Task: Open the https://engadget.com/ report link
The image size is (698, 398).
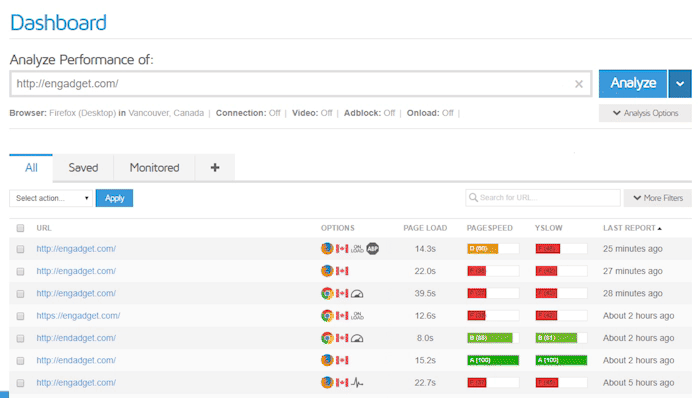Action: [78, 315]
